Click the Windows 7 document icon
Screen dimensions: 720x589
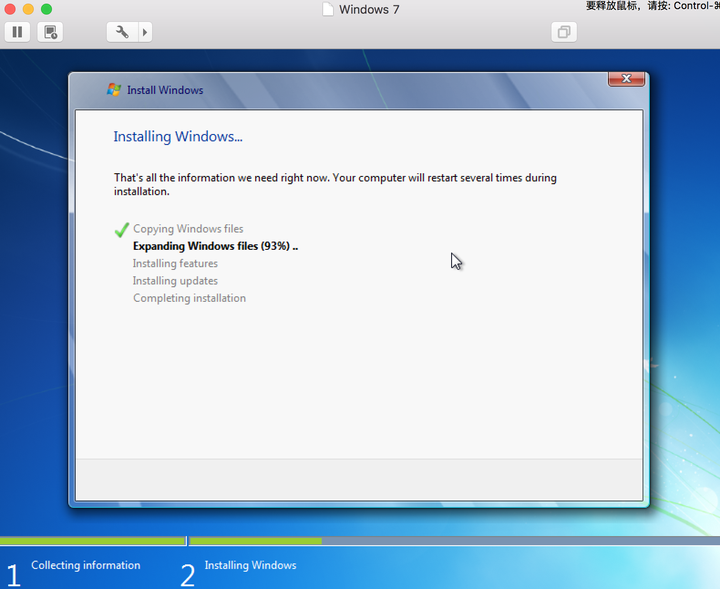328,9
